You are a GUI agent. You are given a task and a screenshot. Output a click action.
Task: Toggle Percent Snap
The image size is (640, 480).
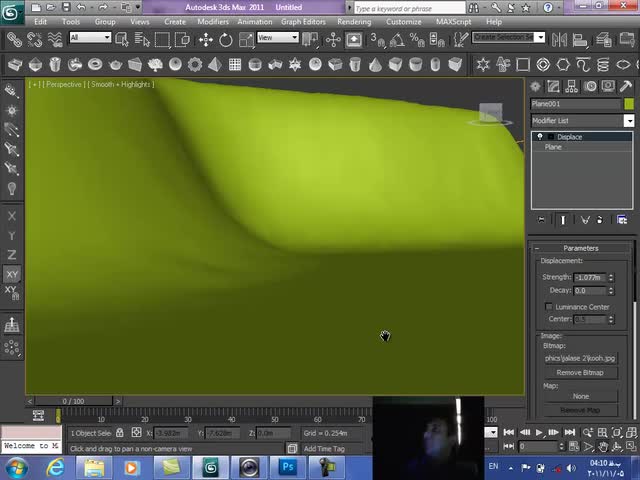417,40
